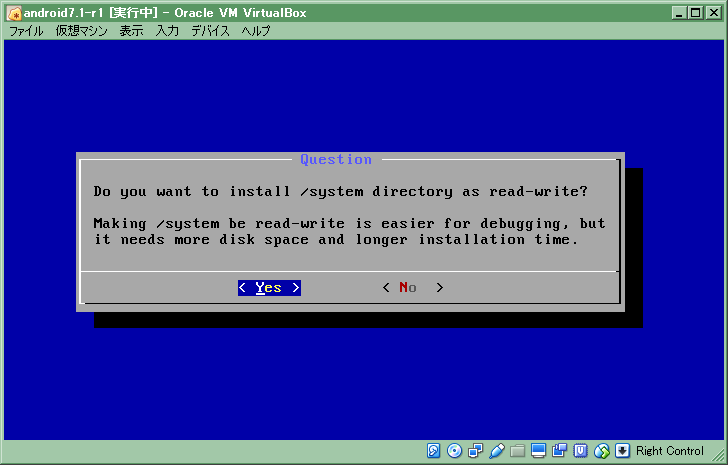This screenshot has height=465, width=728.
Task: Open the 表示 menu
Action: coord(131,31)
